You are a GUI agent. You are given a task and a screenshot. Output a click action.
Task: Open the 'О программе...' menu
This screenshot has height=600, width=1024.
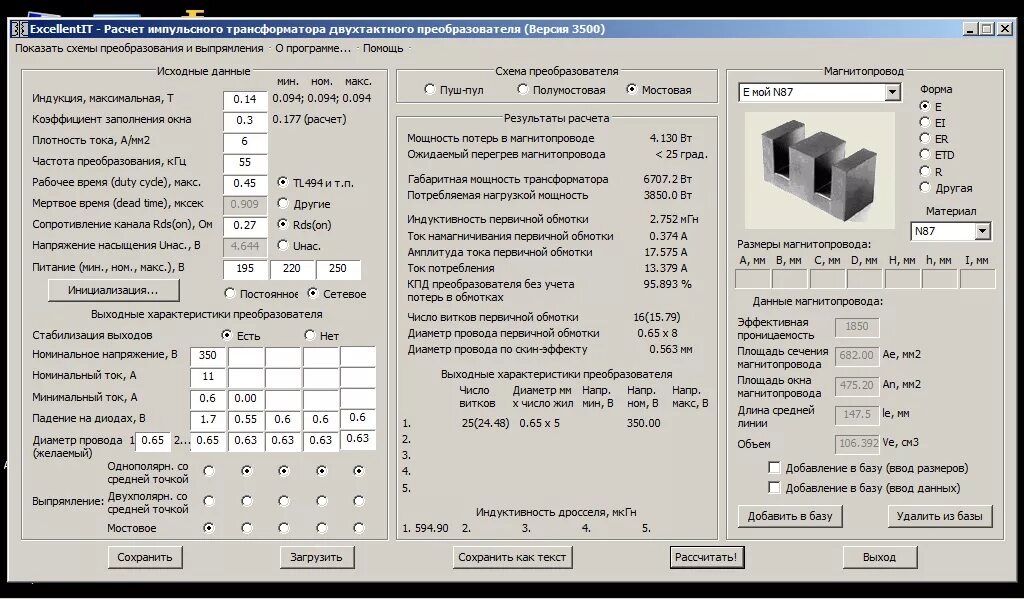pyautogui.click(x=313, y=48)
